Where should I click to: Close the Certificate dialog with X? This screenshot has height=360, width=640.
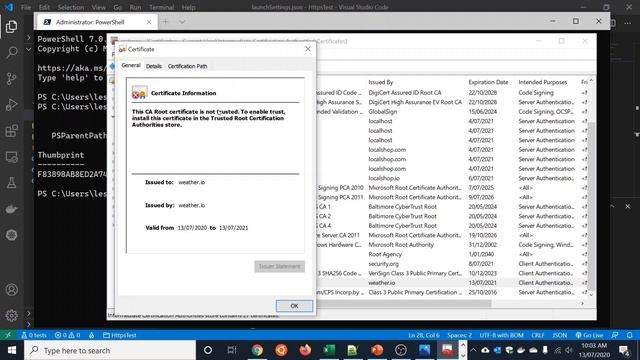(x=308, y=49)
